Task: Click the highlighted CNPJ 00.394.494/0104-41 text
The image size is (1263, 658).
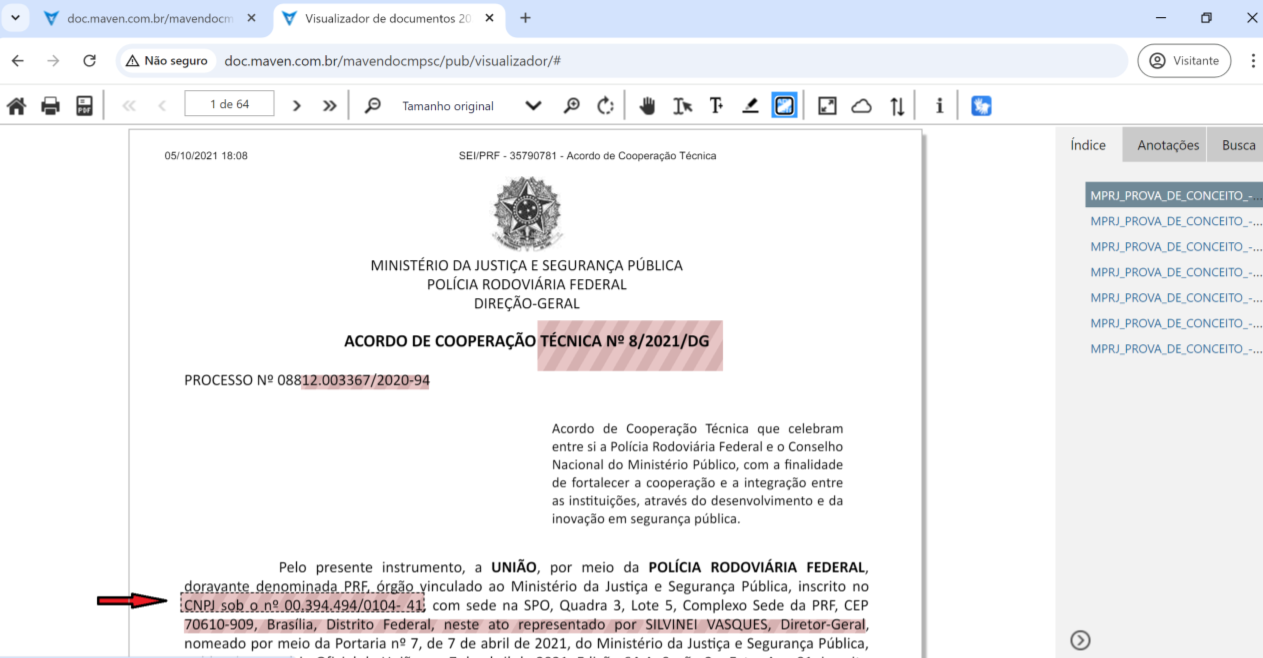Action: [304, 604]
